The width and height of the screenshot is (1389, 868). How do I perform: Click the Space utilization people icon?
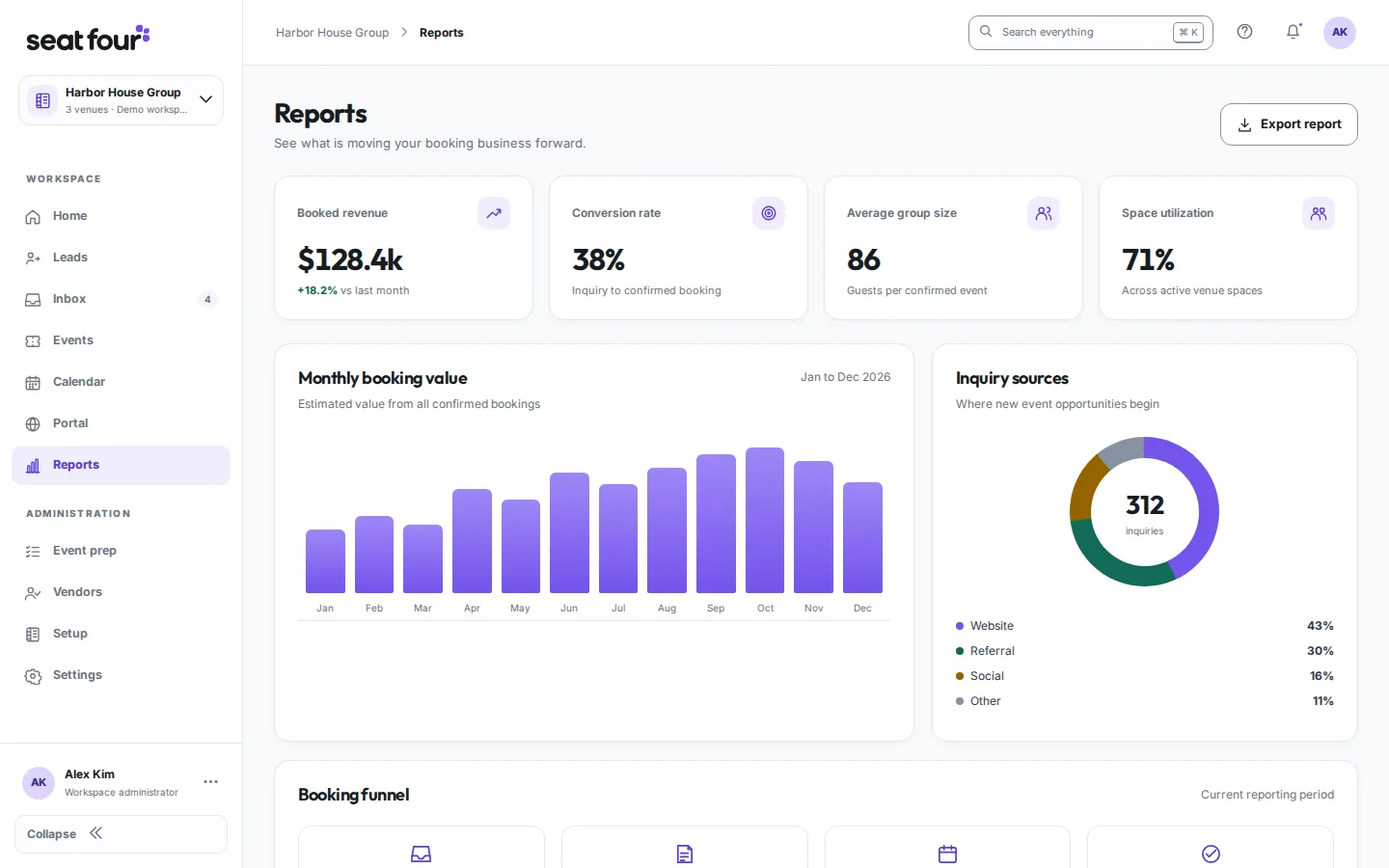1319,213
